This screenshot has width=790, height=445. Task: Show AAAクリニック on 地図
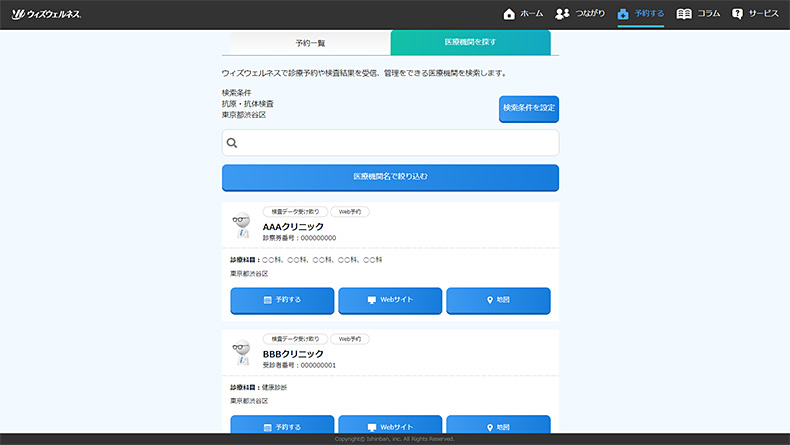click(498, 300)
